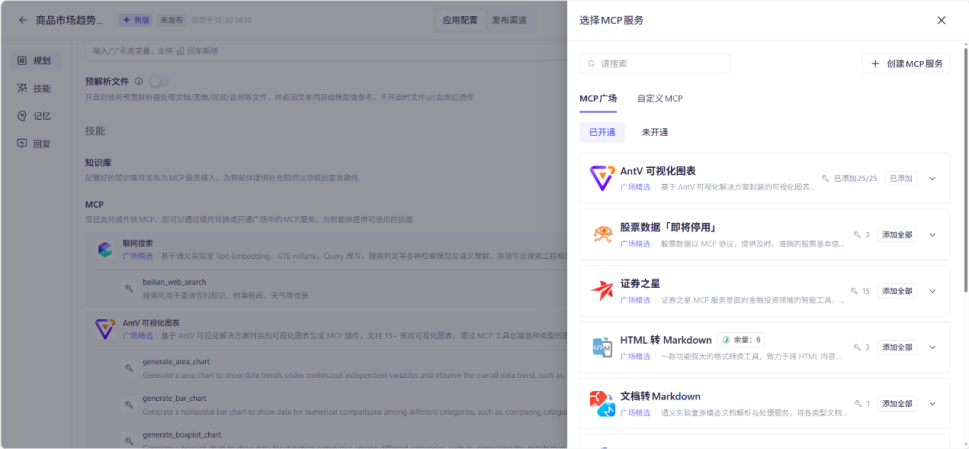Expand the 股票数据 card chevron

pyautogui.click(x=933, y=235)
